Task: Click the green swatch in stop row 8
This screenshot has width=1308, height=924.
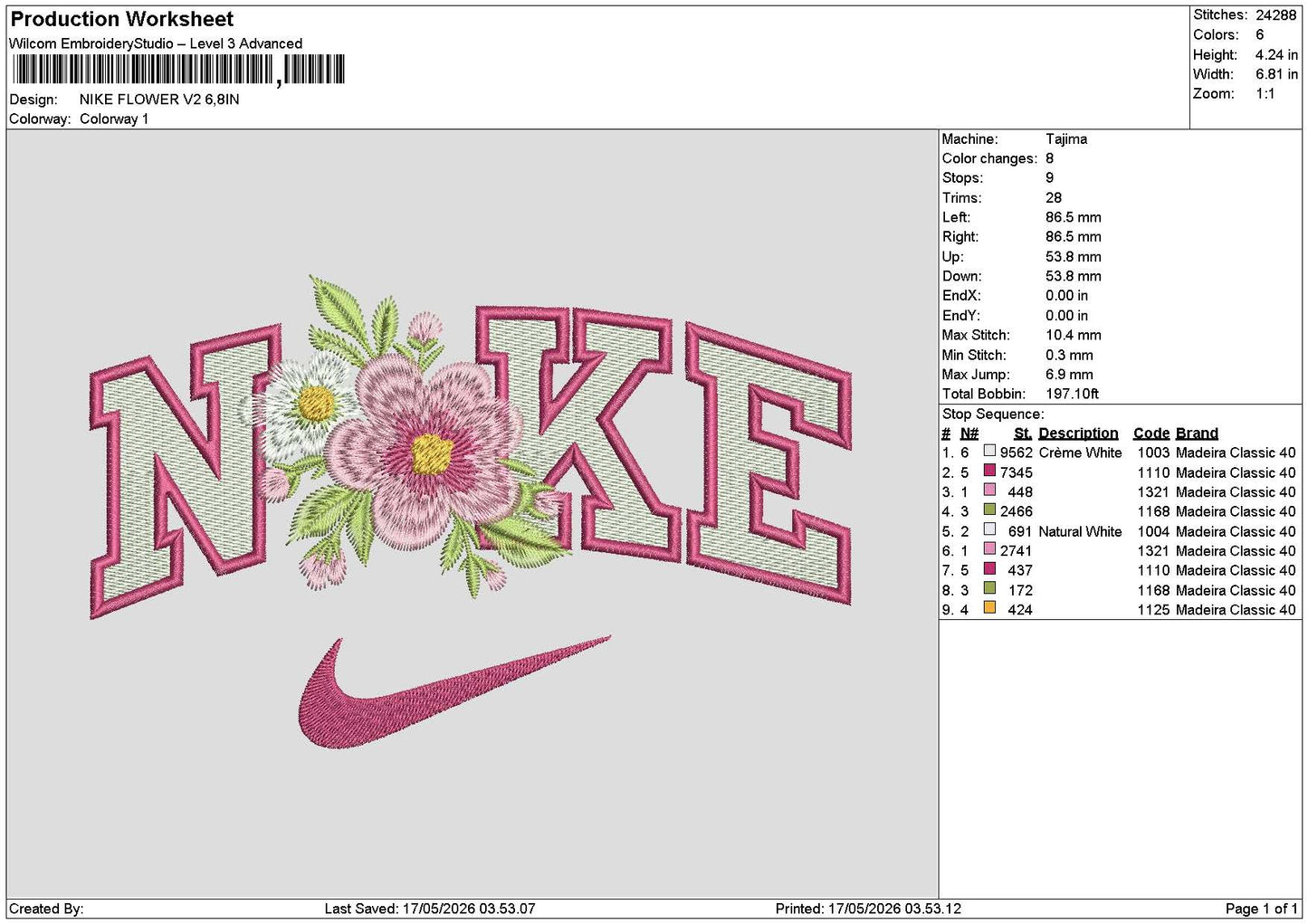Action: [989, 588]
